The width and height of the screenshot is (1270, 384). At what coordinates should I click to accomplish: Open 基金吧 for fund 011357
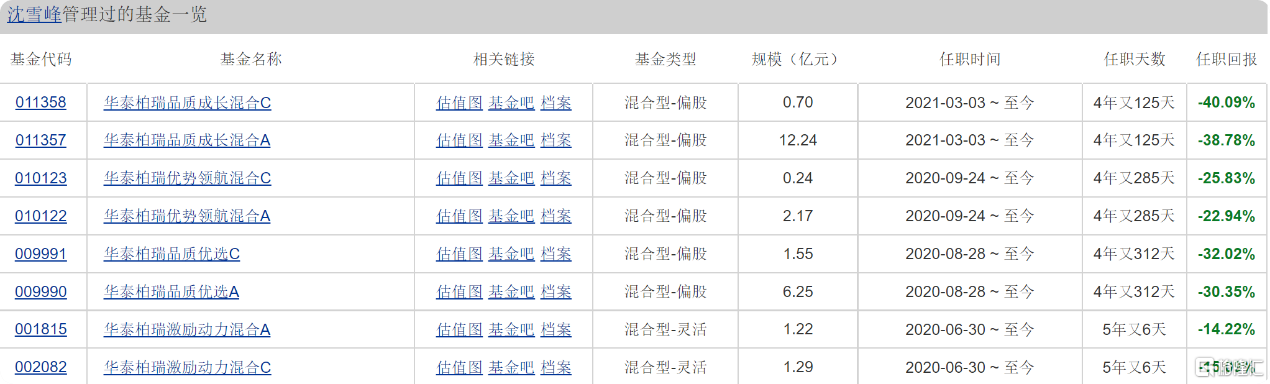click(x=511, y=140)
